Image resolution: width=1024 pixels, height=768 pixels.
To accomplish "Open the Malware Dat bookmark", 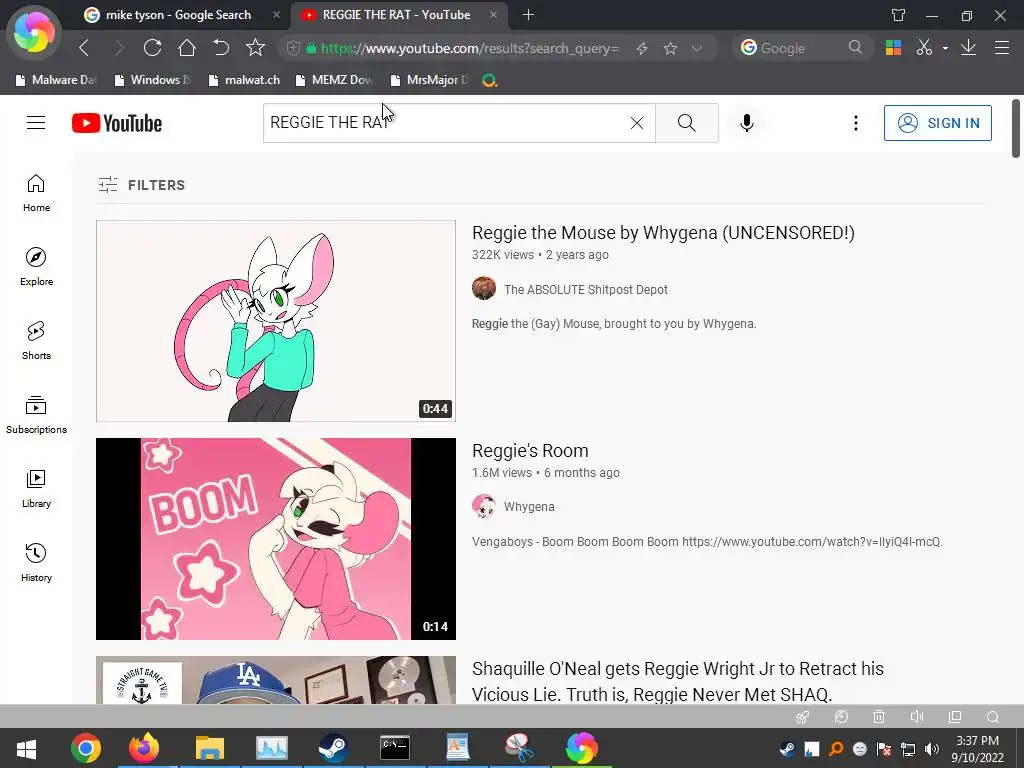I will (56, 80).
